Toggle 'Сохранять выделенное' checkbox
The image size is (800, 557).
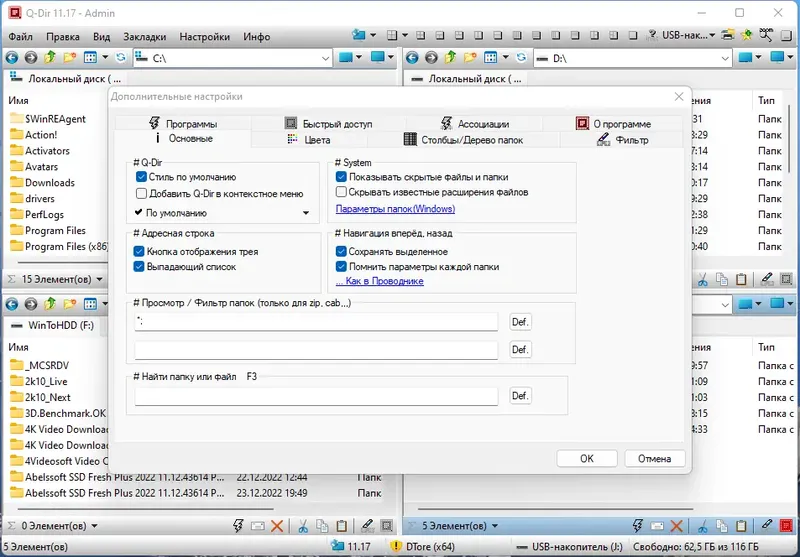pos(341,251)
